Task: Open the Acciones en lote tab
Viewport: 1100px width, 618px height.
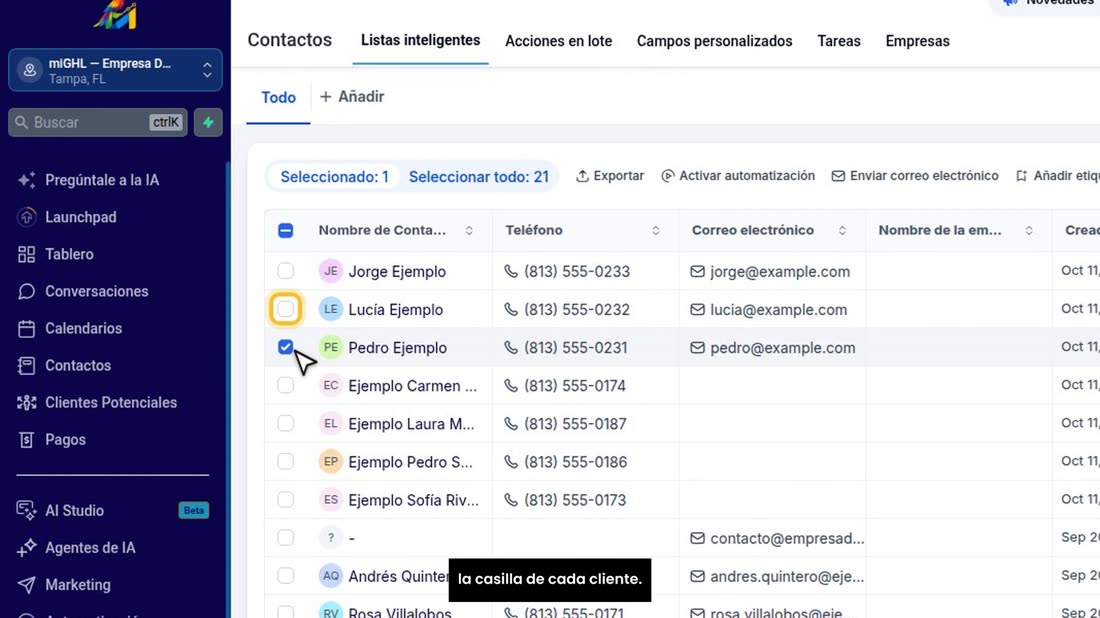Action: (x=558, y=41)
